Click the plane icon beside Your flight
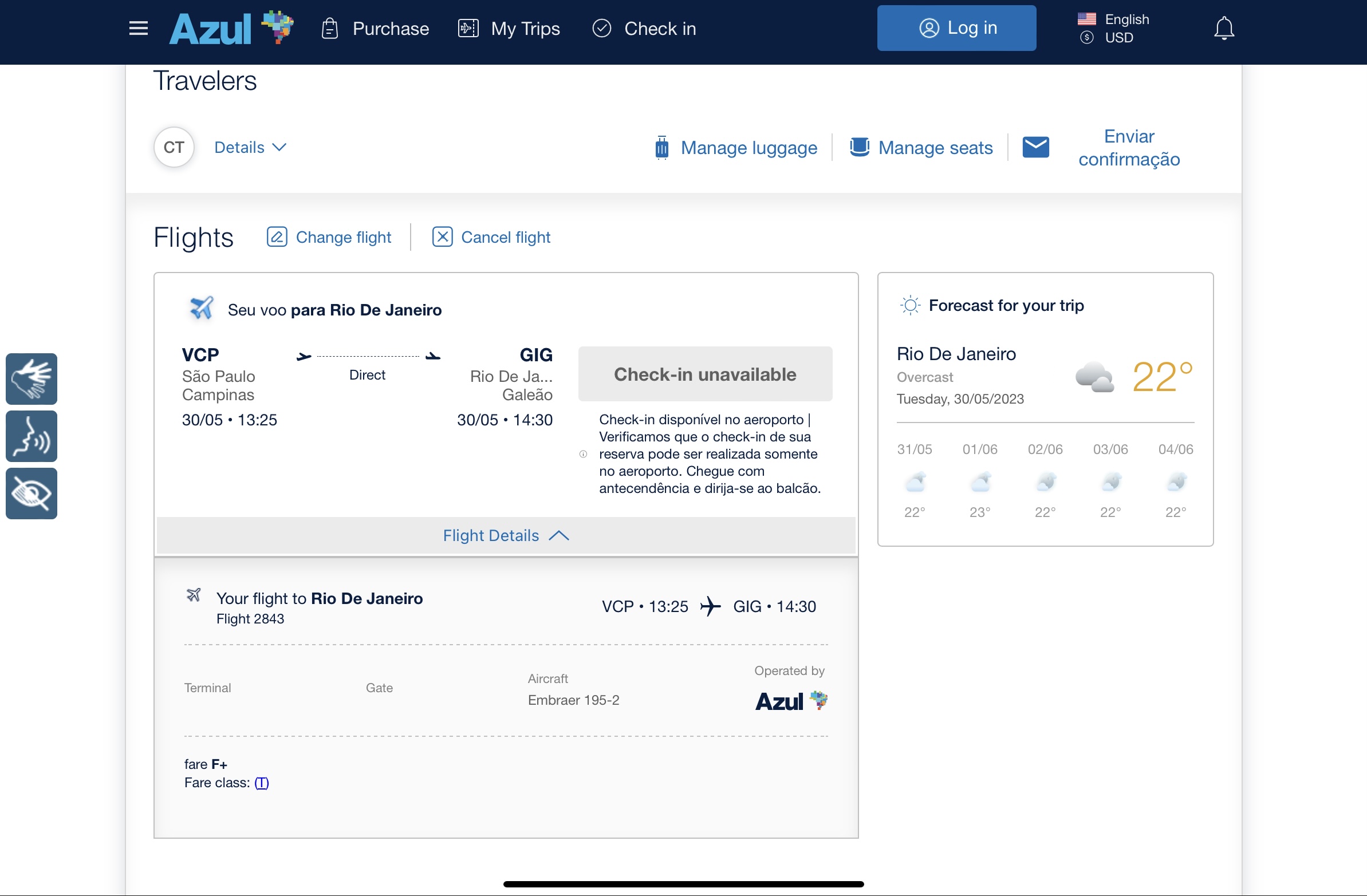Image resolution: width=1367 pixels, height=896 pixels. coord(194,595)
